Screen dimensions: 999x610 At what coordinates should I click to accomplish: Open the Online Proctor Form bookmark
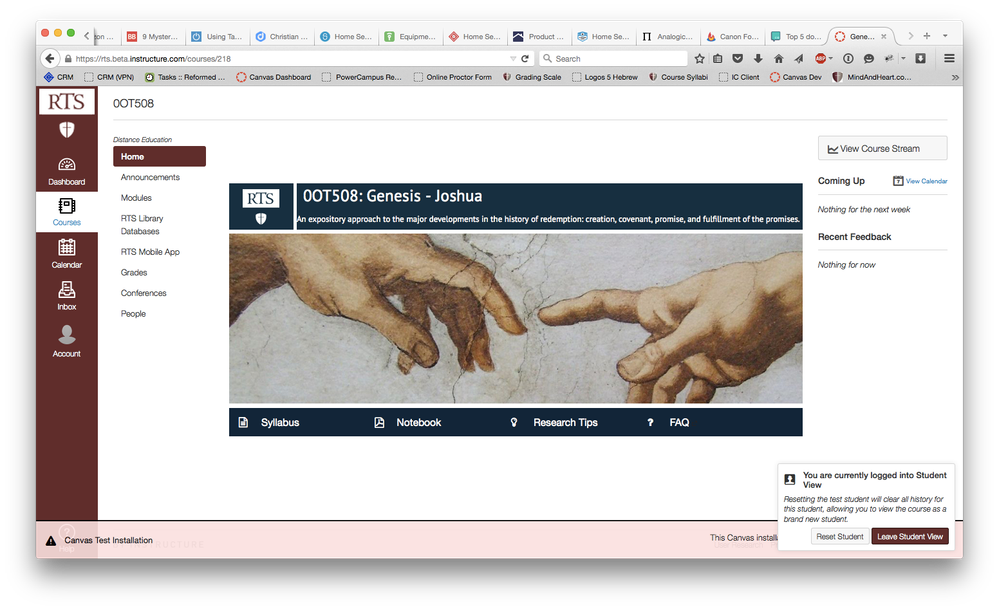coord(453,77)
